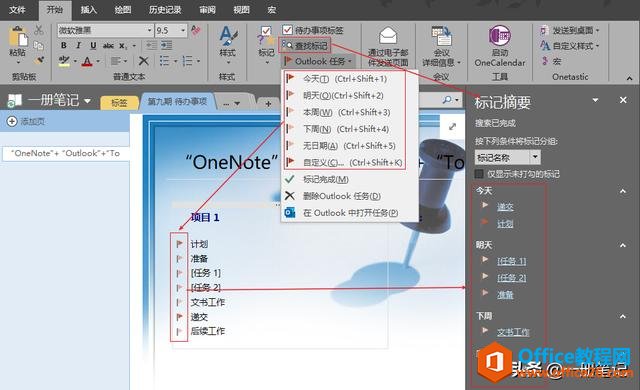This screenshot has width=640, height=390.
Task: Open the font name combo box 微软雅黑
Action: 105,30
